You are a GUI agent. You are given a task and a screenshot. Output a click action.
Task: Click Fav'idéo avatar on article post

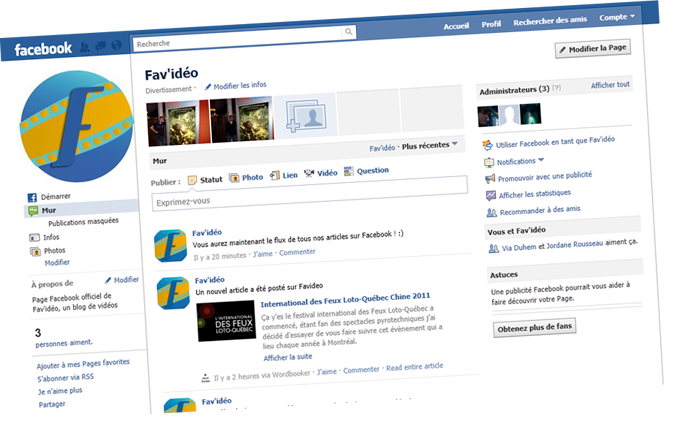pos(173,294)
